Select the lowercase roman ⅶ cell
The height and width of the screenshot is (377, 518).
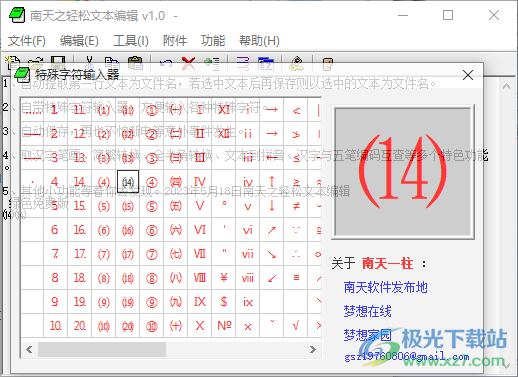(x=248, y=254)
